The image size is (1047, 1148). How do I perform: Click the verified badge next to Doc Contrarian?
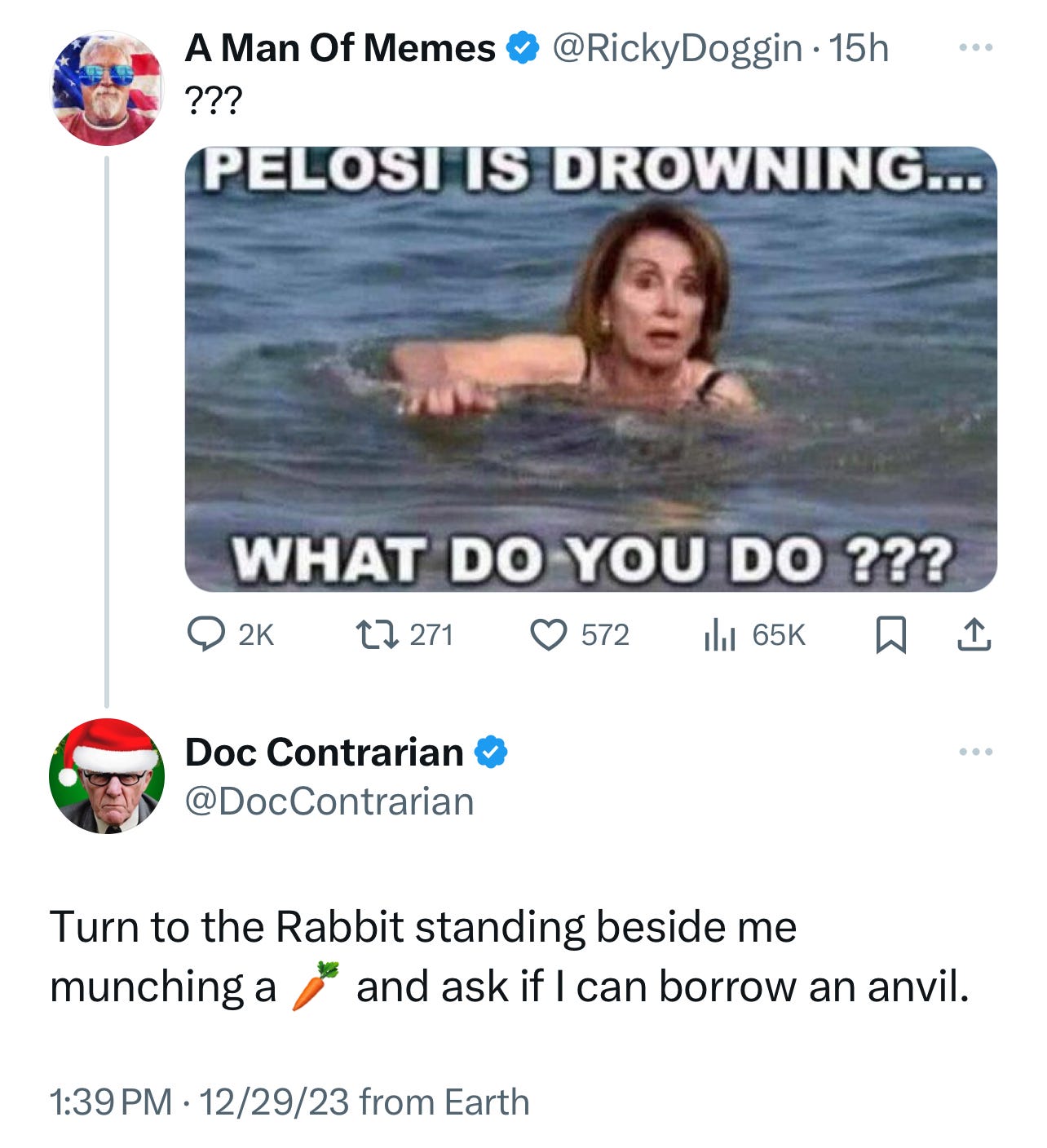point(492,752)
